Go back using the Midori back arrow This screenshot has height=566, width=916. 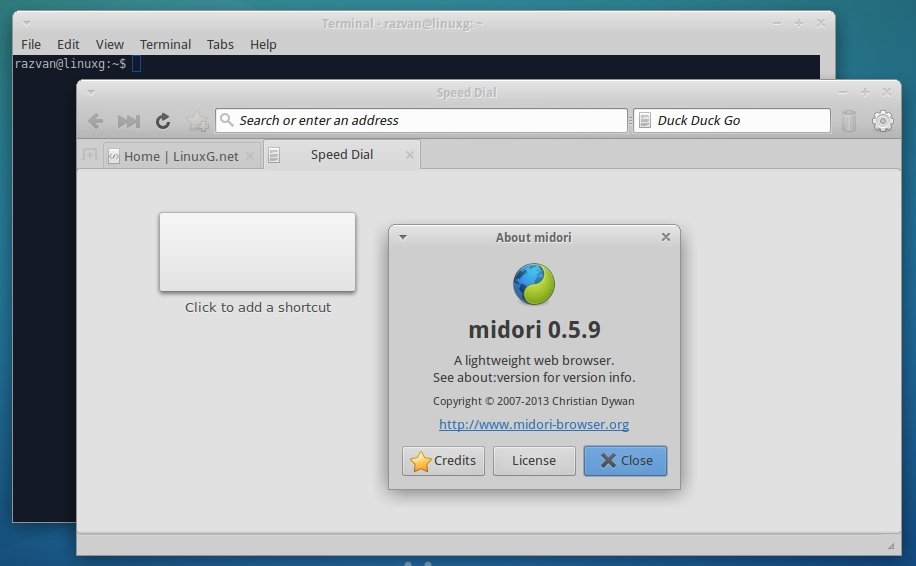tap(95, 121)
